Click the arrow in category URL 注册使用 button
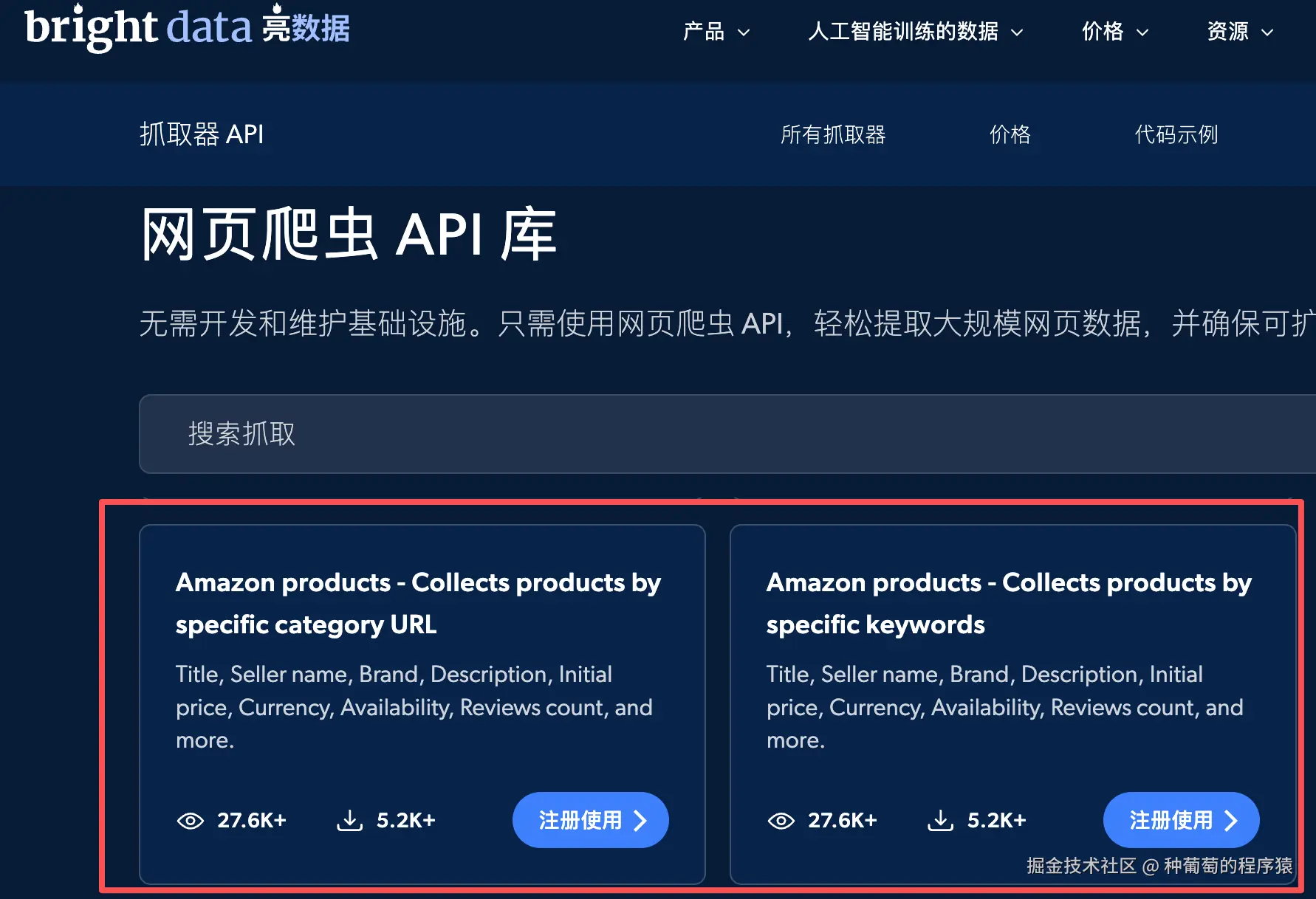 [640, 821]
